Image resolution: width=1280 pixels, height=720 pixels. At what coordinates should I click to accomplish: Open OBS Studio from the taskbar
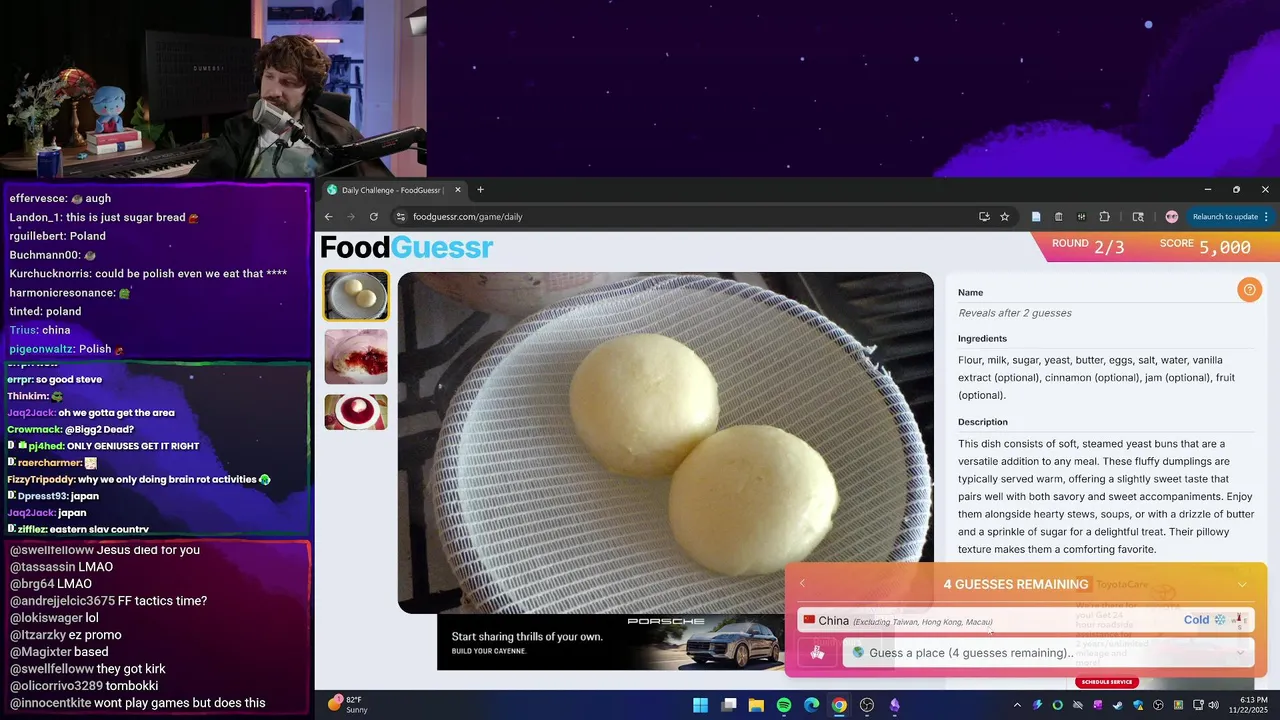867,705
